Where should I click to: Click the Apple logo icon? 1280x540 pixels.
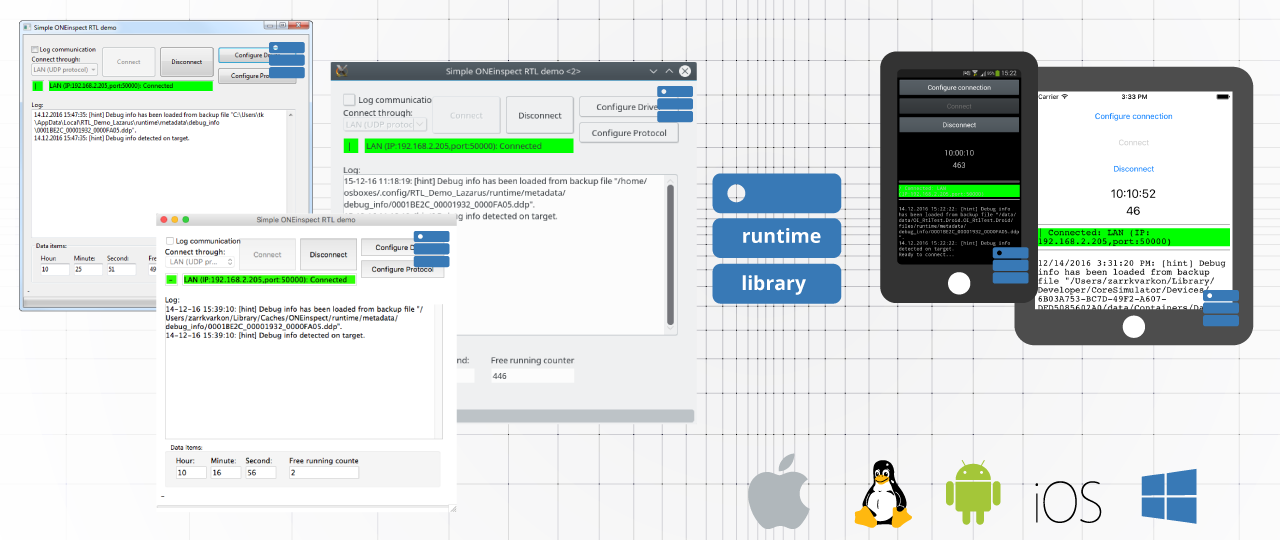[778, 490]
